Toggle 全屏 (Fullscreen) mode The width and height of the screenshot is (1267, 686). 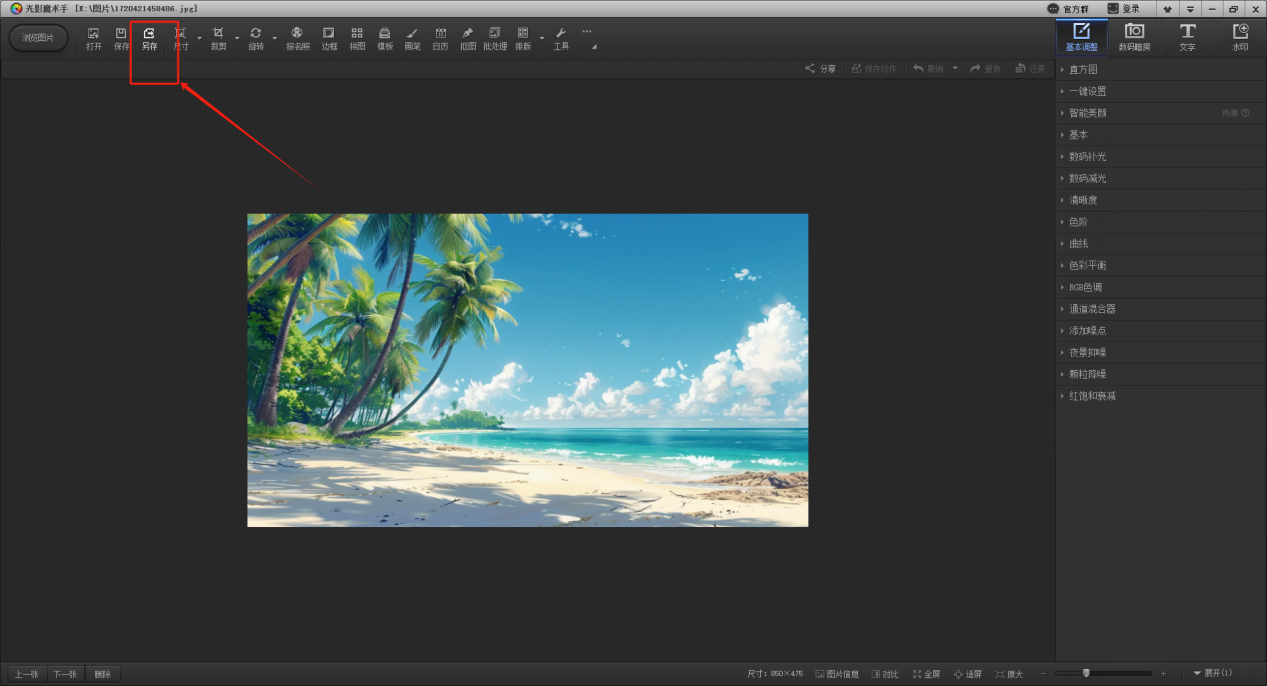tap(926, 674)
